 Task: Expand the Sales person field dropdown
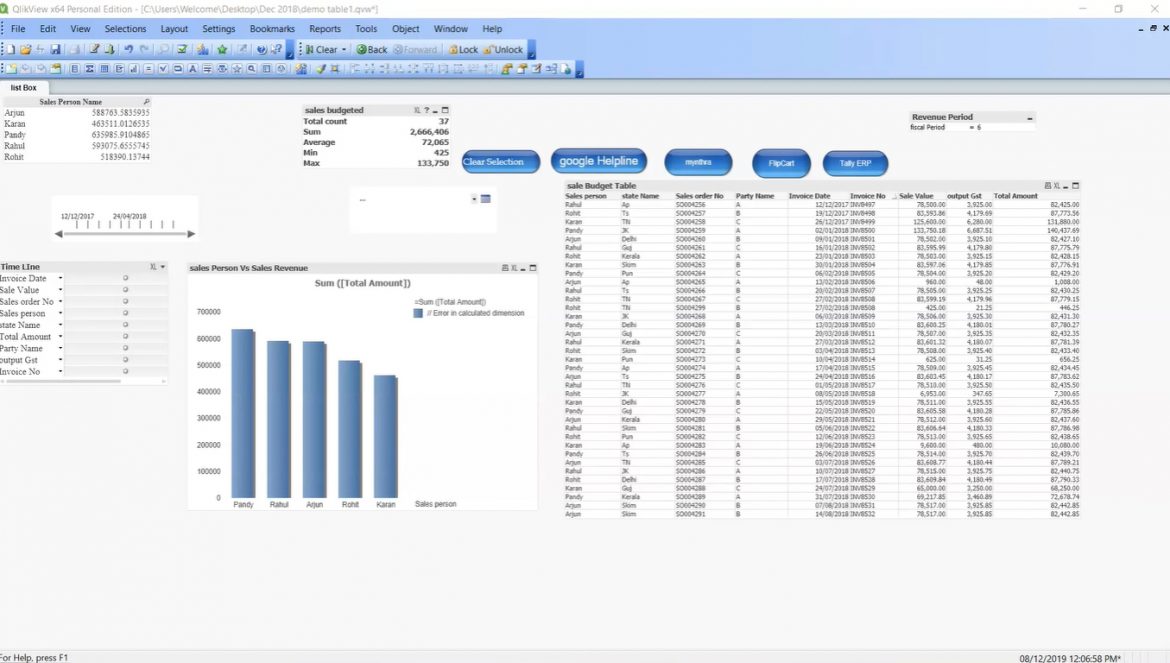click(60, 313)
